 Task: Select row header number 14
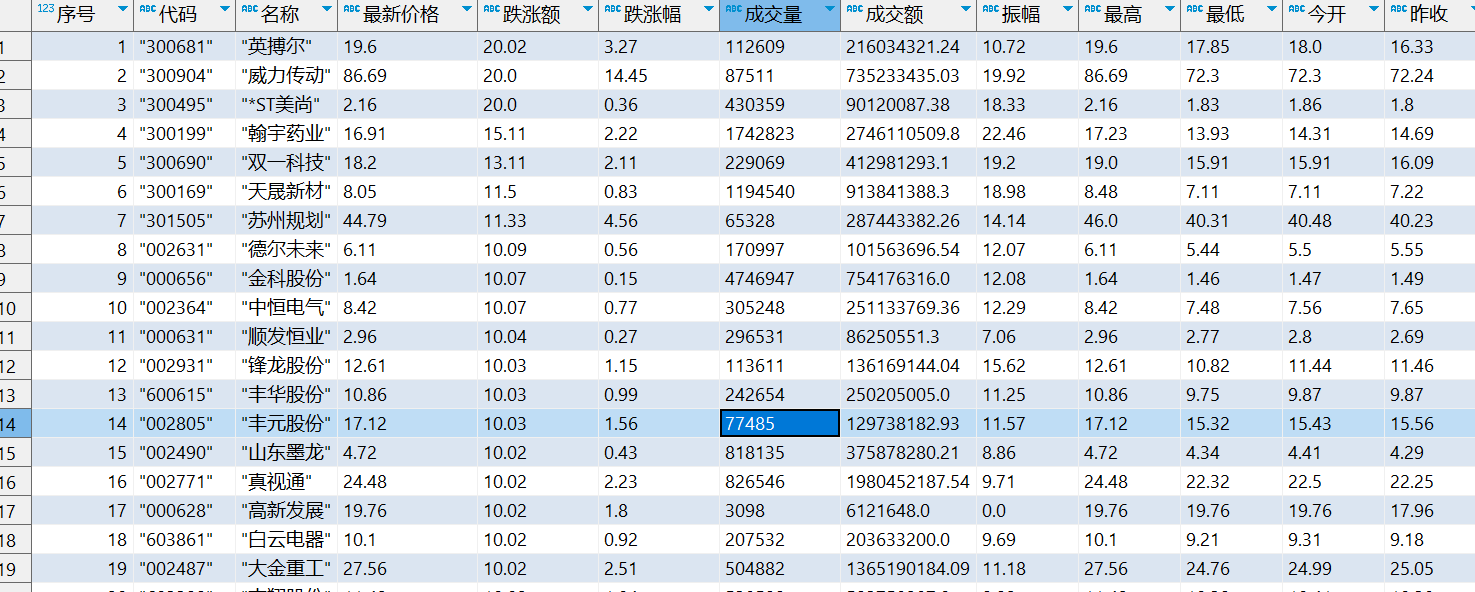[15, 424]
